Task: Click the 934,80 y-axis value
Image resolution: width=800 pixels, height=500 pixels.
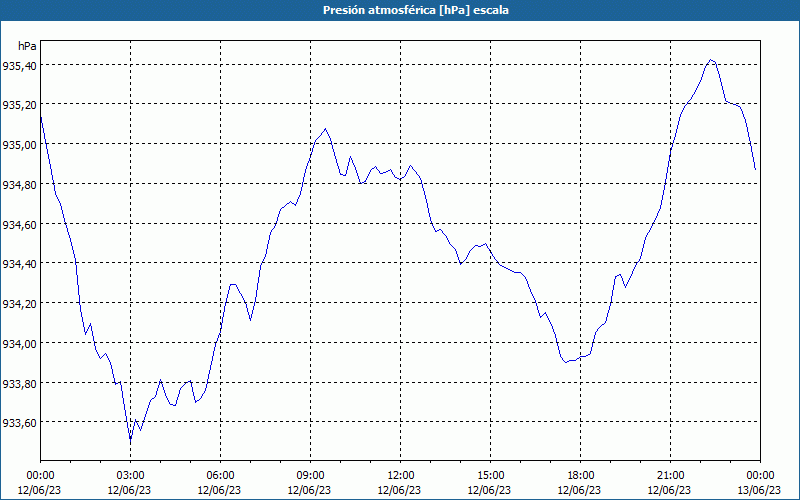Action: click(19, 185)
